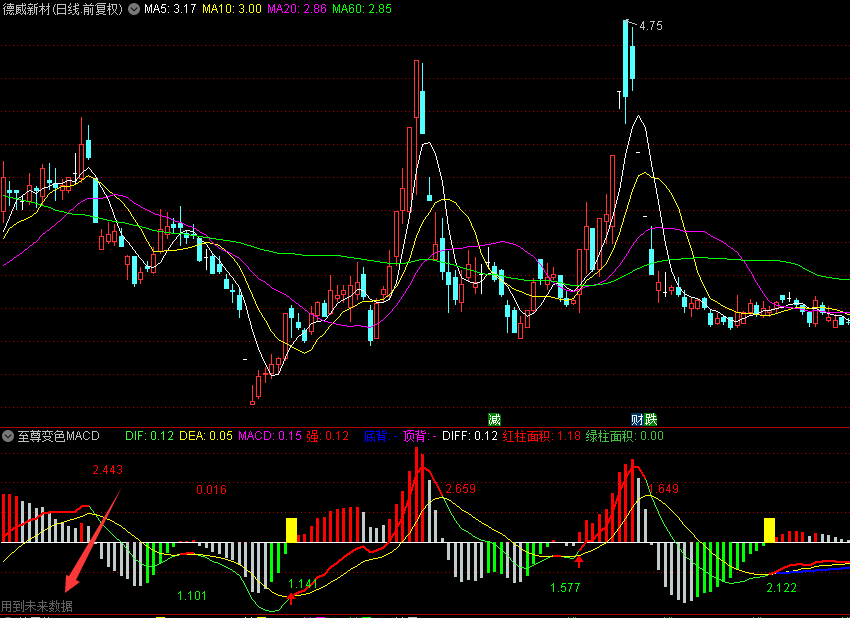850x618 pixels.
Task: Open the 至尊变色MACD indicator dropdown arrow
Action: pos(8,436)
